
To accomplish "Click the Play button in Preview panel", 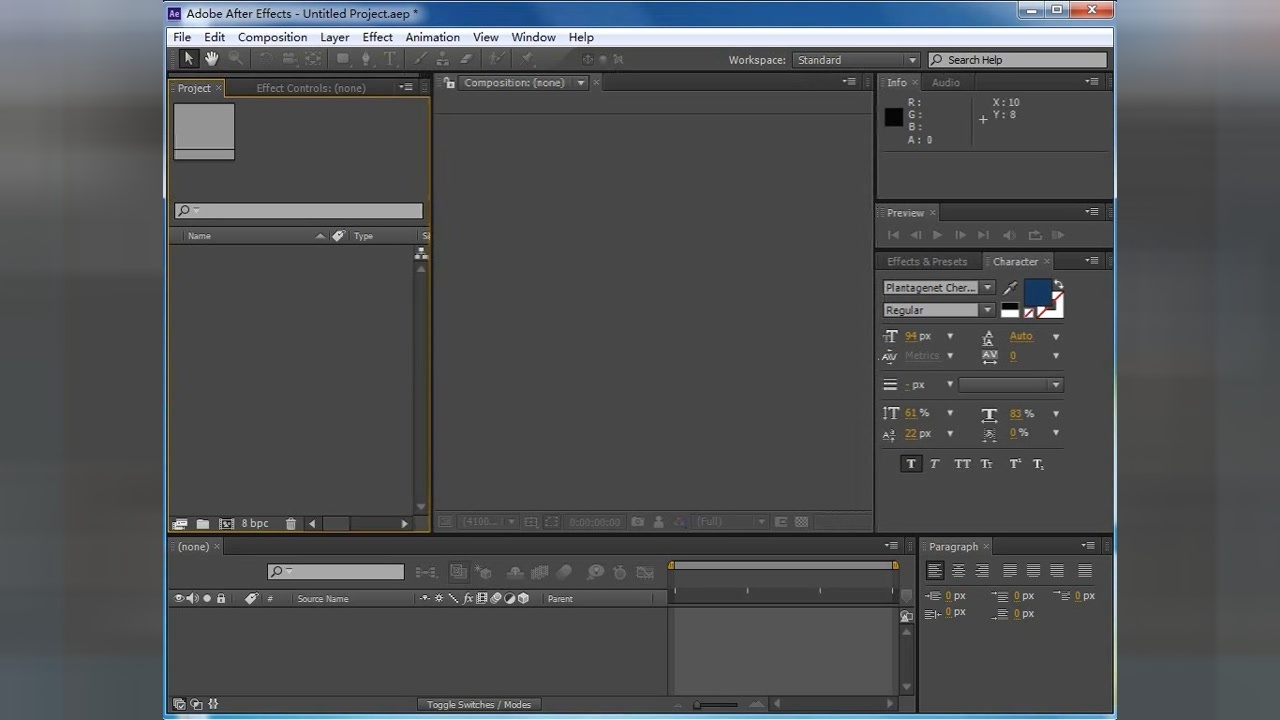I will coord(937,235).
